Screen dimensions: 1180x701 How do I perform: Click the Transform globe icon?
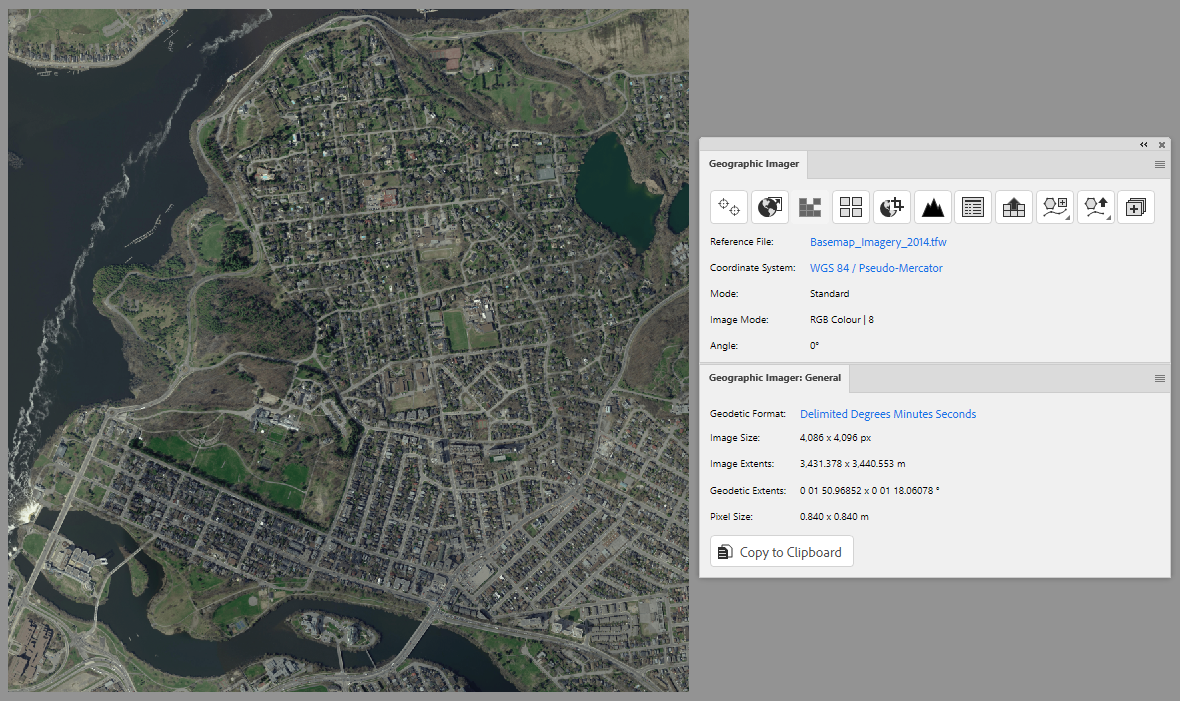[769, 207]
